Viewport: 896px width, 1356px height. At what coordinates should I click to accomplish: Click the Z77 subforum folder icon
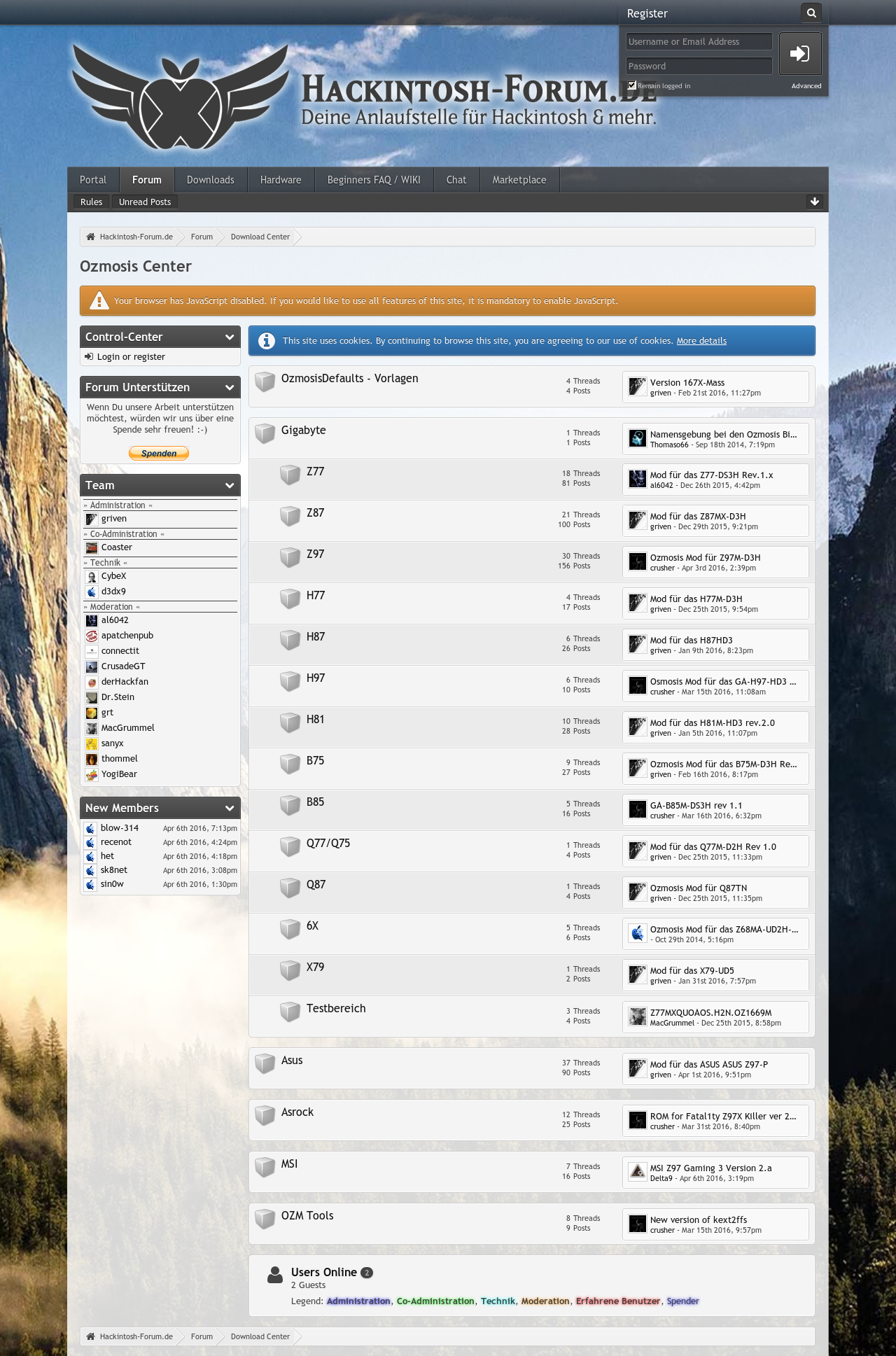(x=290, y=475)
